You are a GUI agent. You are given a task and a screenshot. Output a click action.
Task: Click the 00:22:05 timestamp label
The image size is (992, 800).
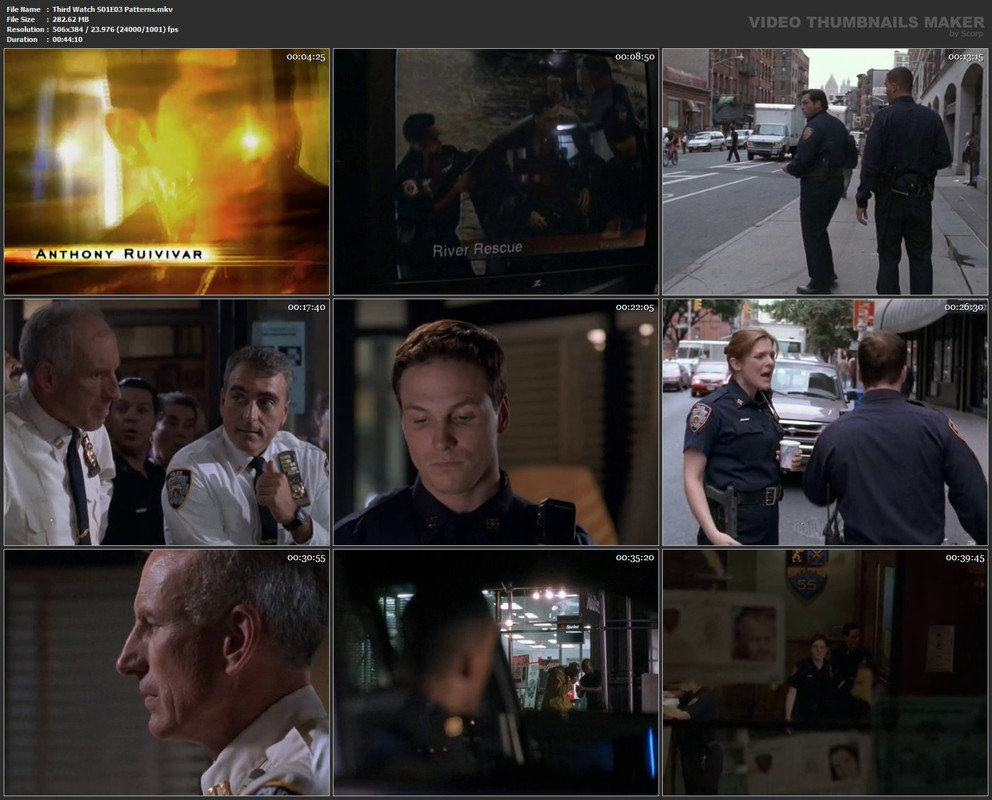coord(635,307)
